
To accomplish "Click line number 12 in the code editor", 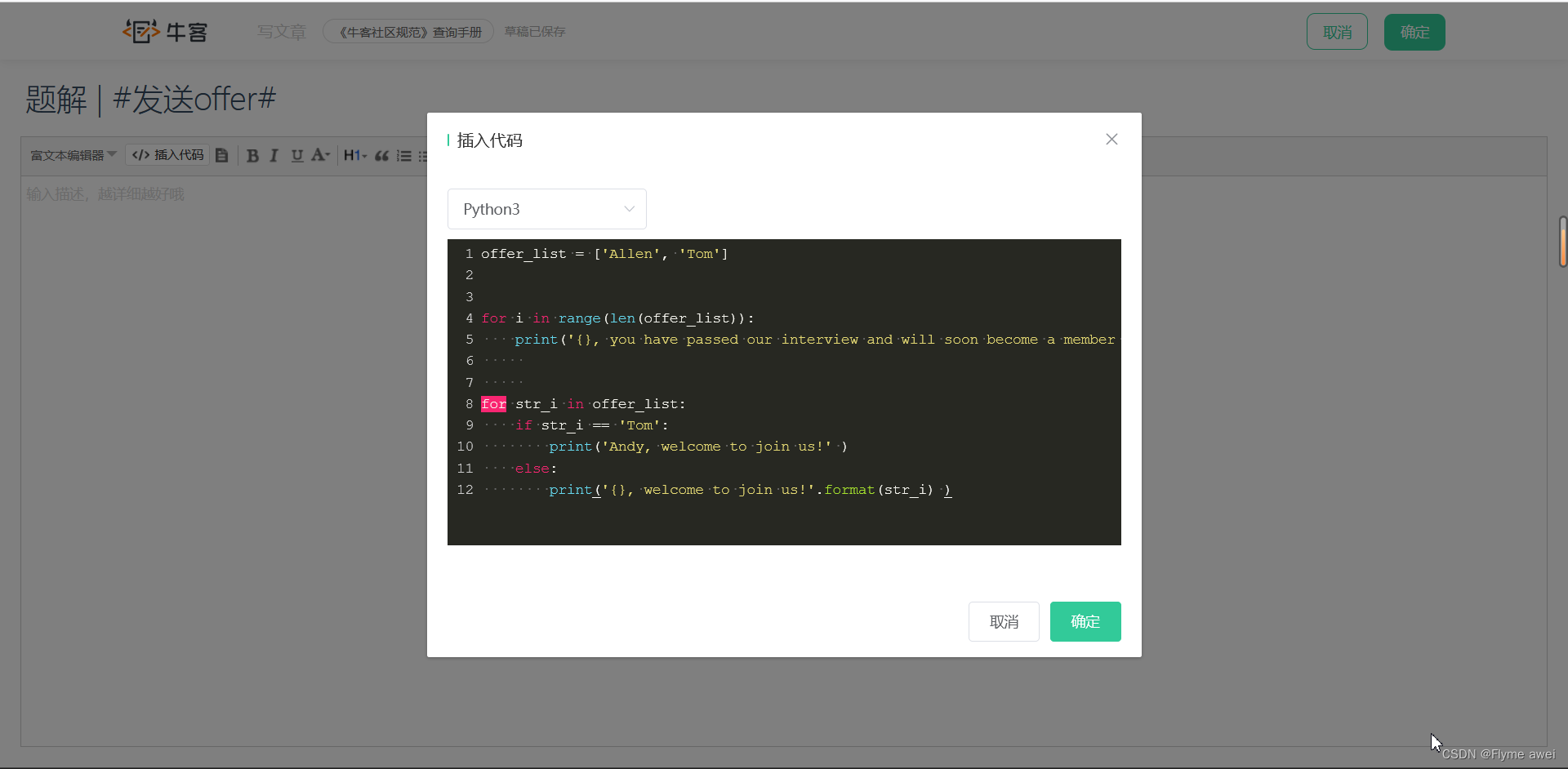I will click(465, 490).
